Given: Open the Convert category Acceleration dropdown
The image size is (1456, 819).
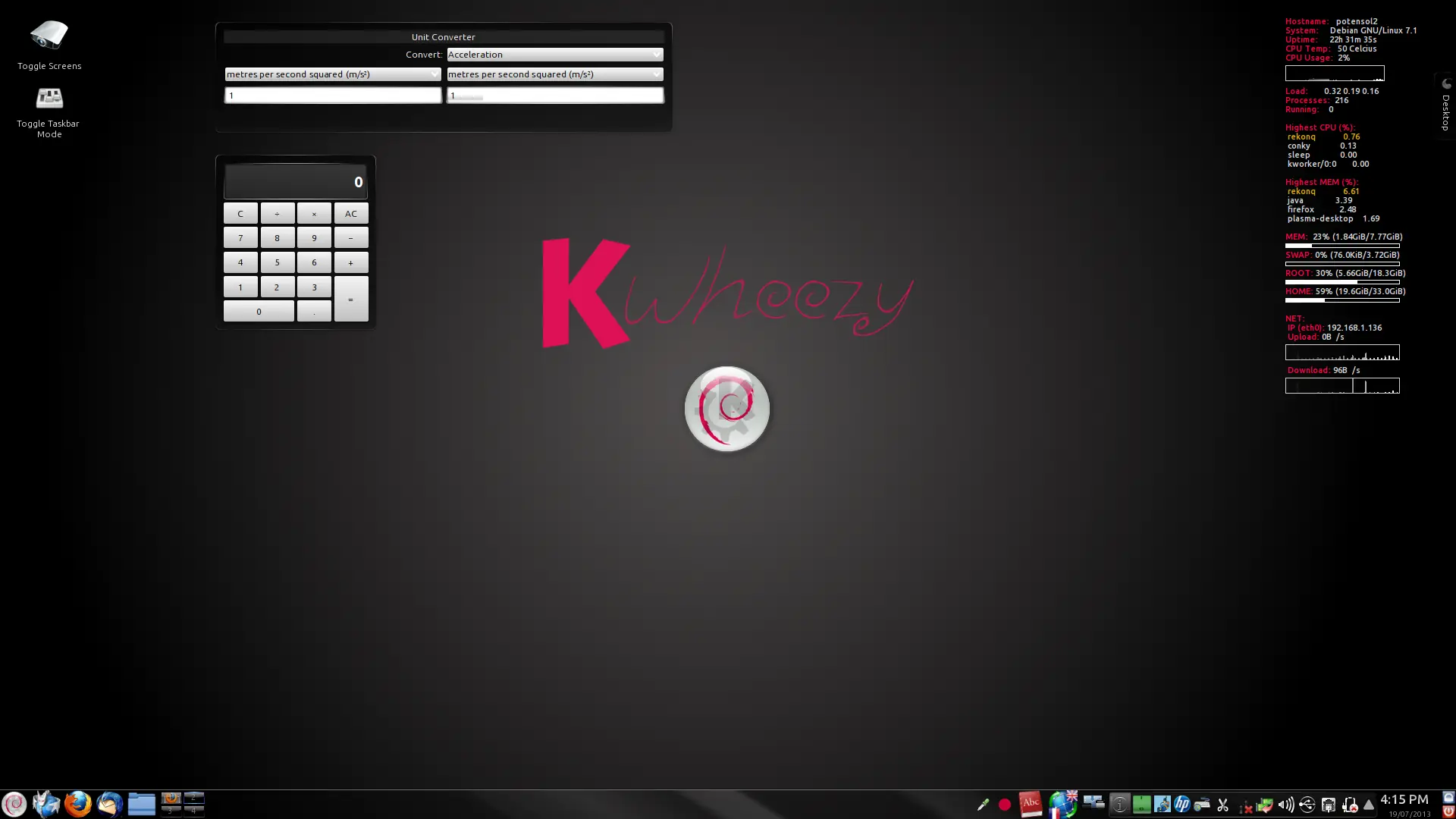Looking at the screenshot, I should point(554,55).
